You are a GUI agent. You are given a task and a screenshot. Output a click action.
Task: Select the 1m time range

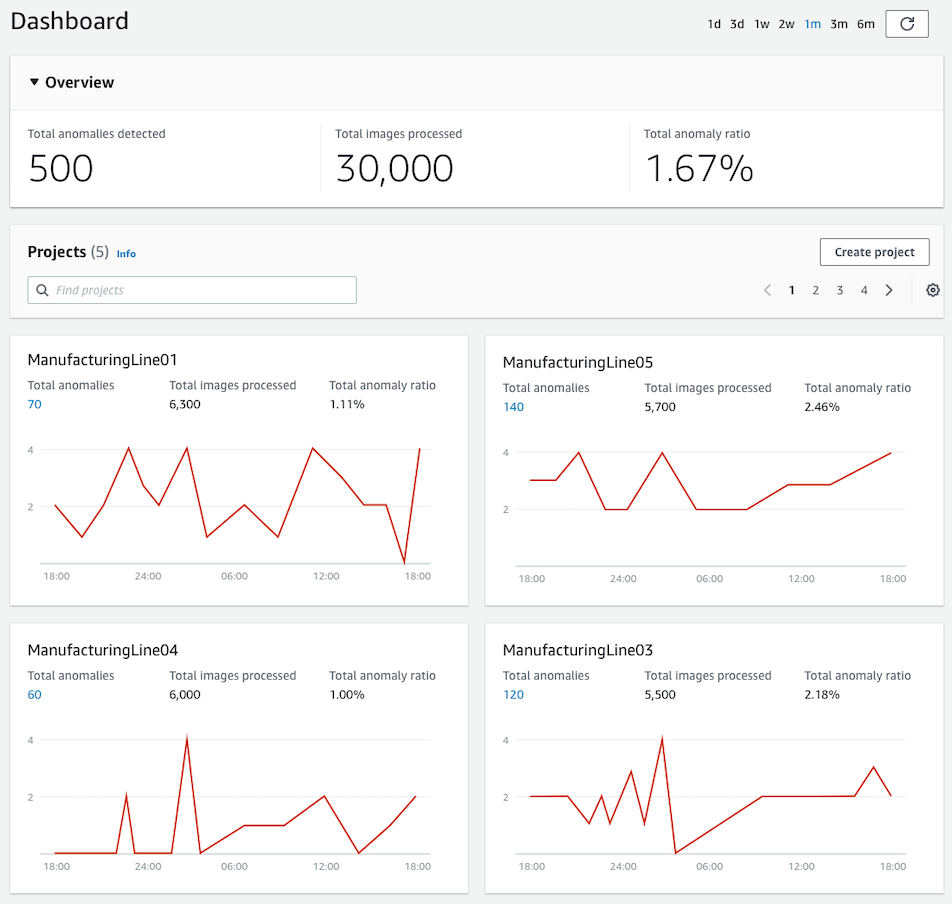point(812,24)
